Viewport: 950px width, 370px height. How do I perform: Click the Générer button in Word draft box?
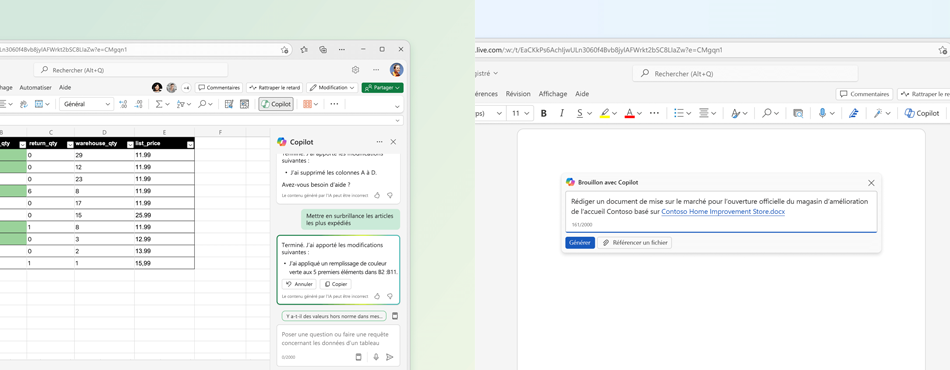pyautogui.click(x=580, y=242)
